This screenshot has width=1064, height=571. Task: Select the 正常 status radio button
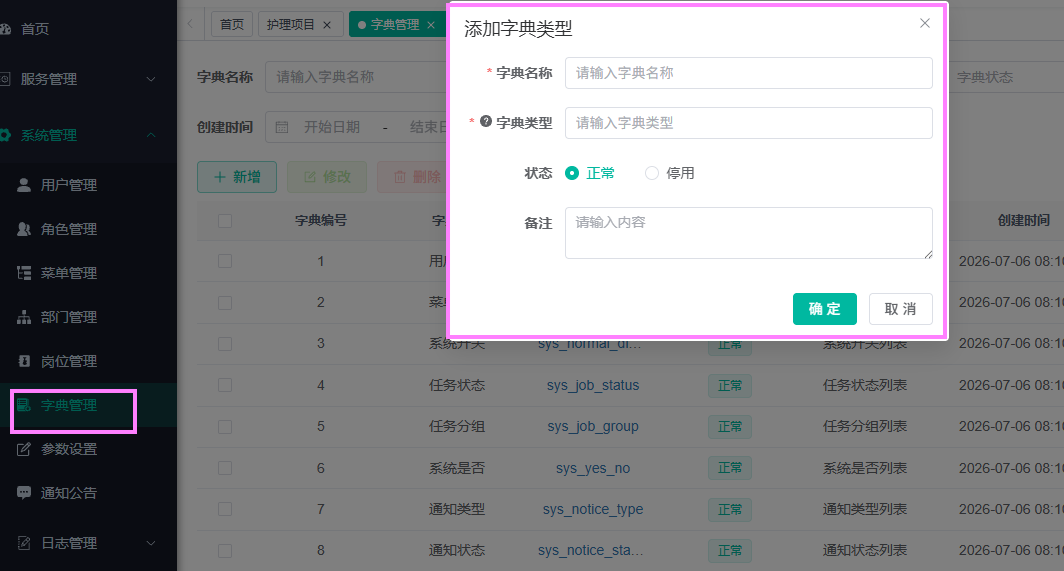(x=572, y=173)
